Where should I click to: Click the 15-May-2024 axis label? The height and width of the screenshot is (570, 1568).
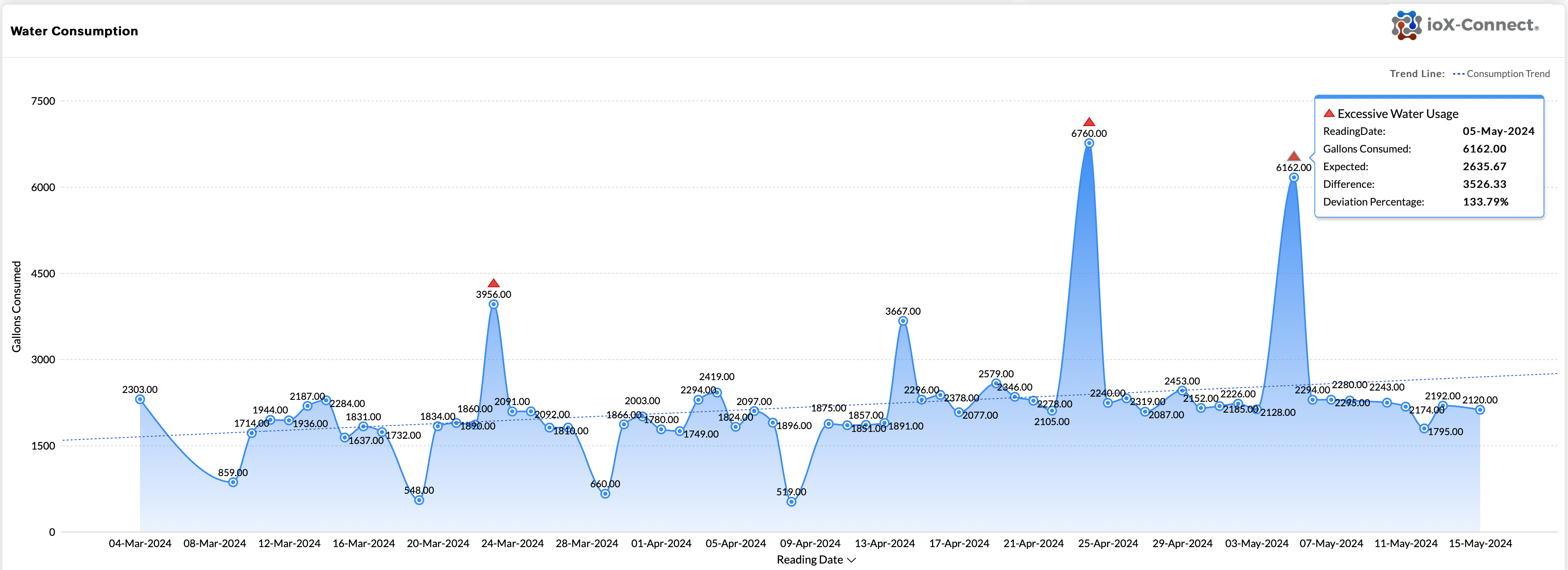pyautogui.click(x=1480, y=543)
